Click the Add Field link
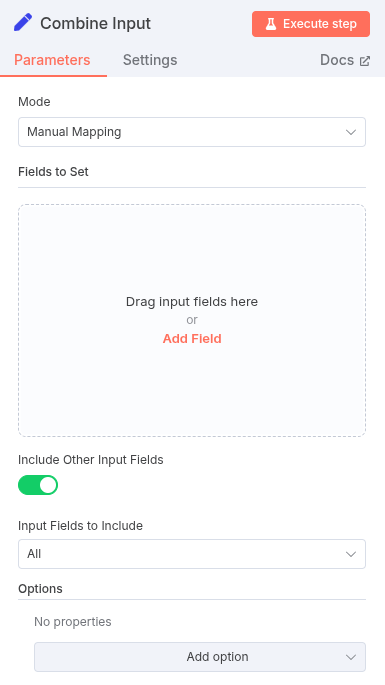 click(x=192, y=339)
